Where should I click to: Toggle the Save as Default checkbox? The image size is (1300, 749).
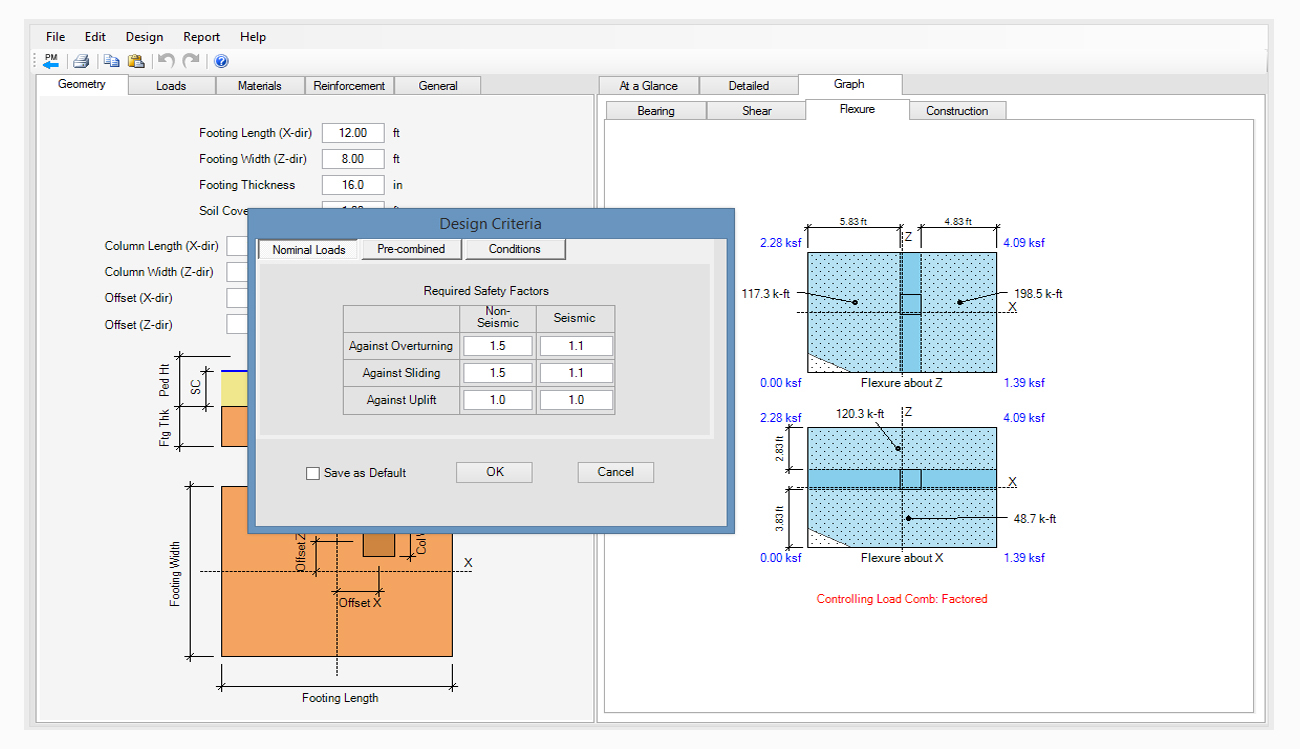click(x=313, y=473)
